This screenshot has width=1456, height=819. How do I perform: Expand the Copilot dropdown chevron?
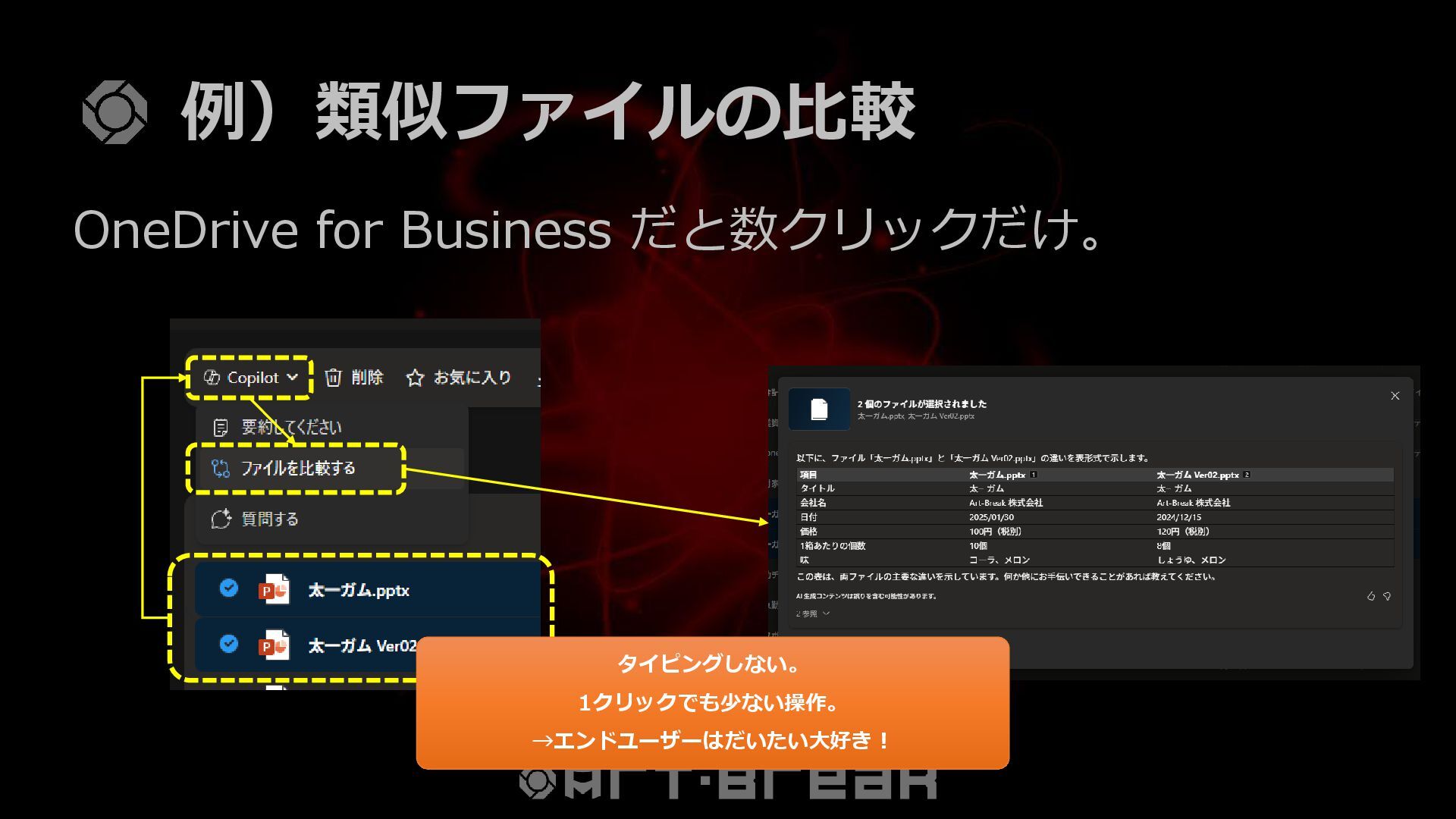(x=293, y=377)
